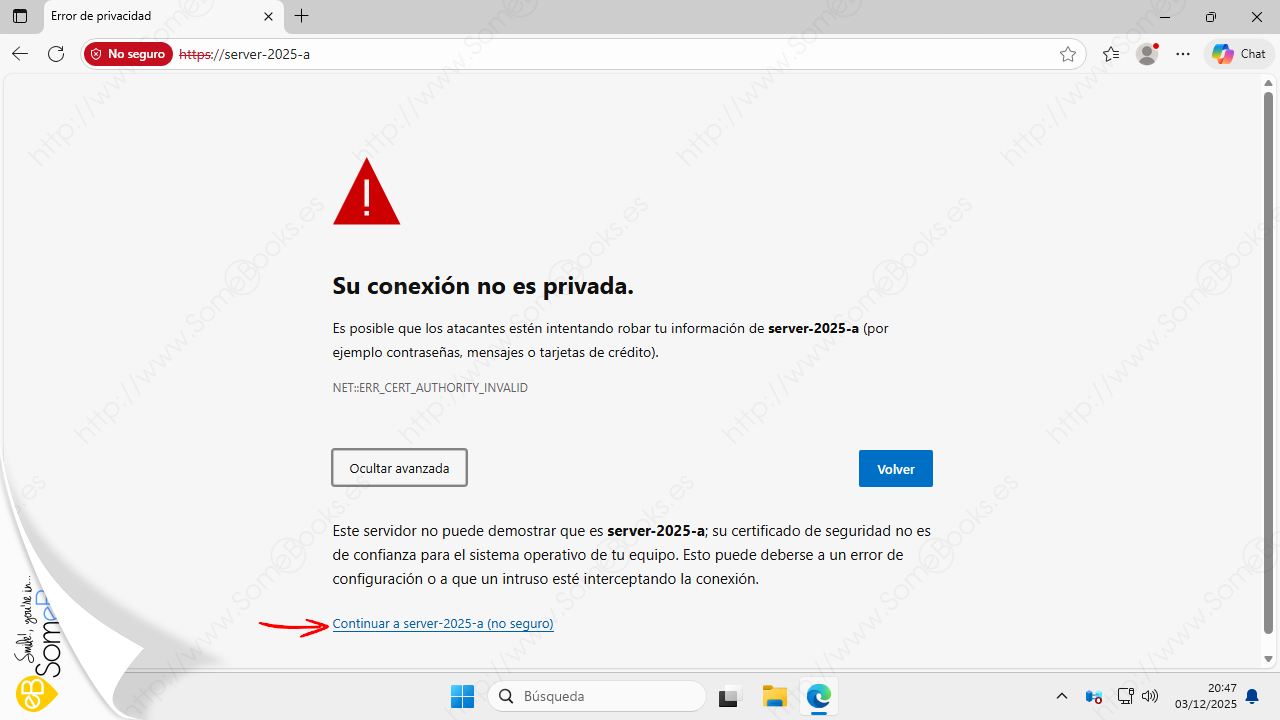Reload the page with refresh icon
The height and width of the screenshot is (720, 1280).
[x=56, y=54]
